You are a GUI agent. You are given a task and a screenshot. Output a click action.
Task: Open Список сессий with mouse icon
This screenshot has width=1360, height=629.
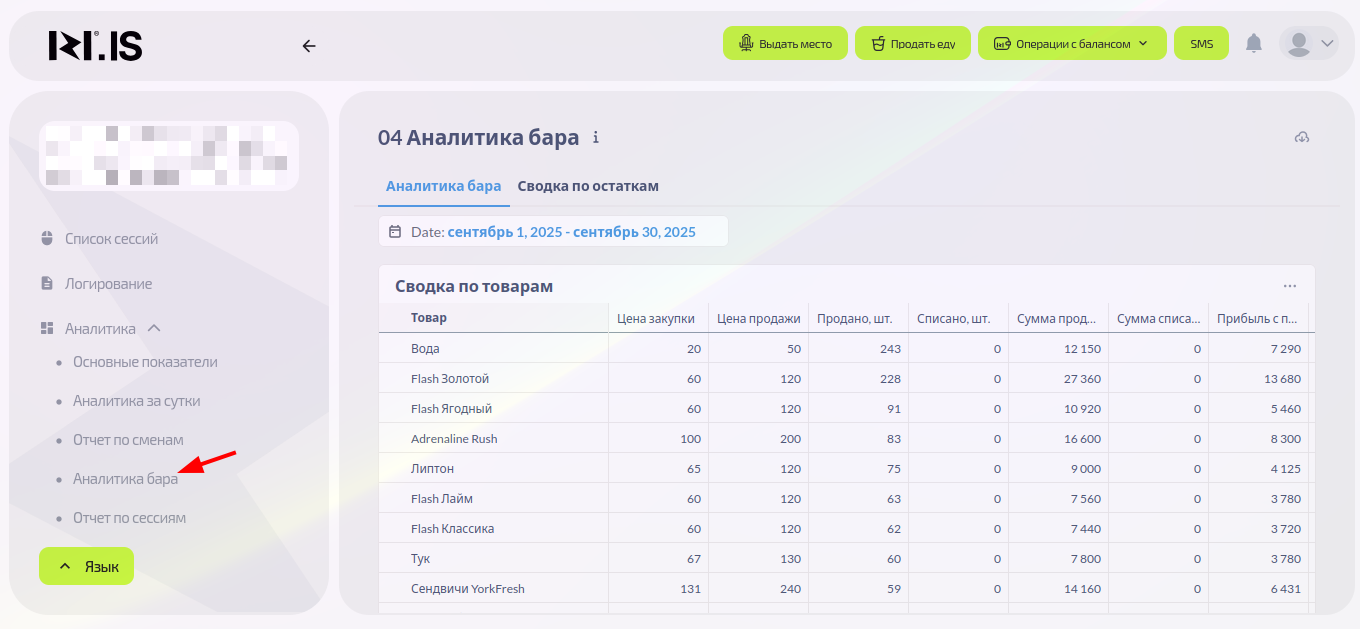click(x=111, y=239)
